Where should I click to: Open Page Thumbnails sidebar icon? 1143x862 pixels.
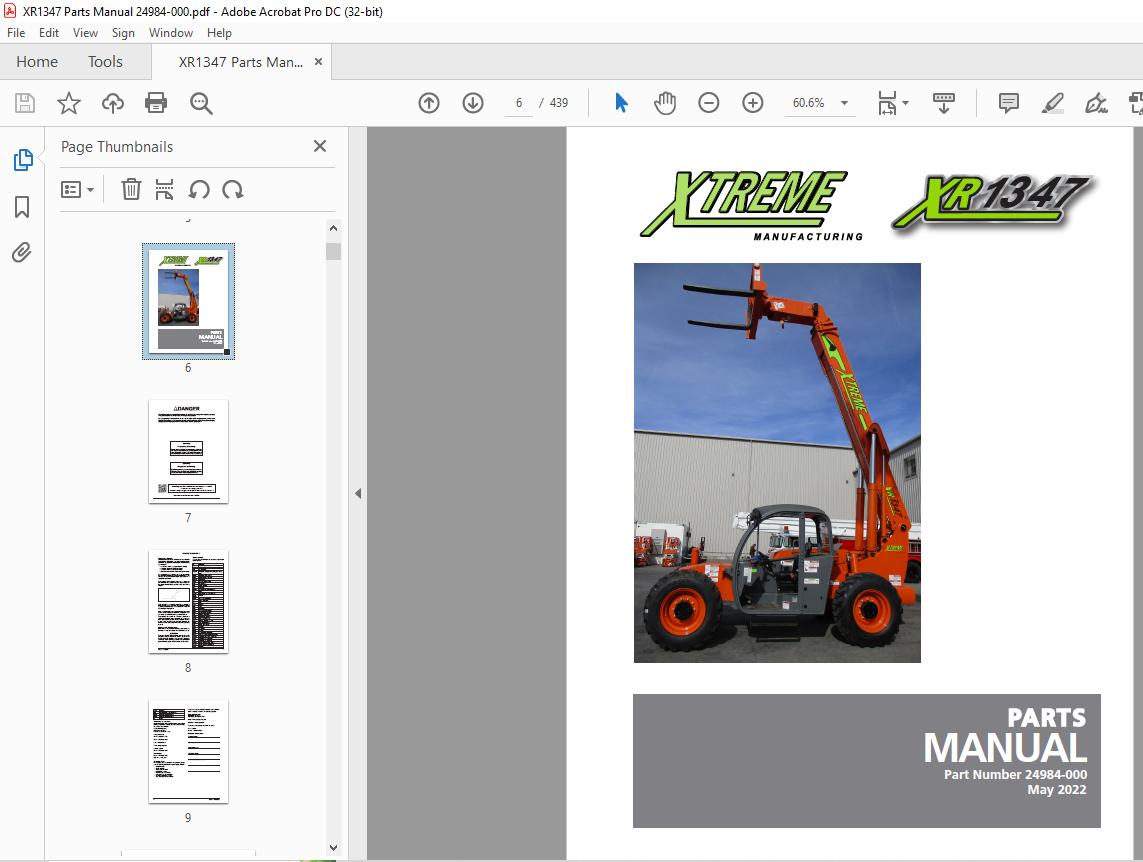[23, 160]
